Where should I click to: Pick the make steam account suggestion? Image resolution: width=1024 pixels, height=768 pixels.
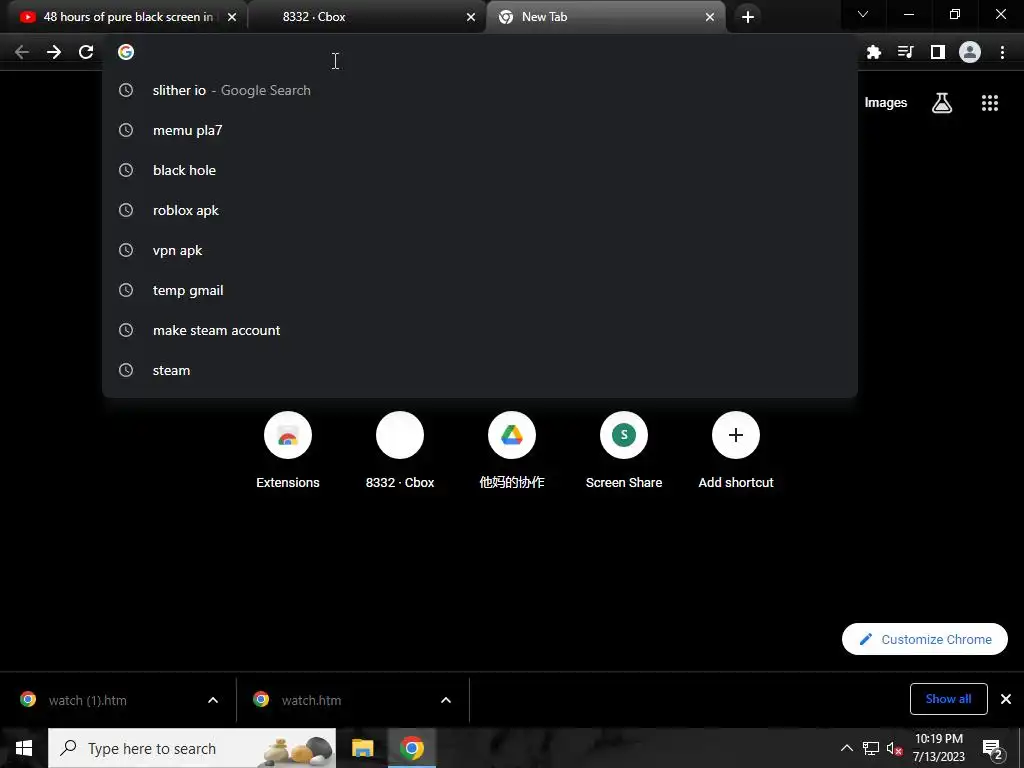(x=479, y=330)
